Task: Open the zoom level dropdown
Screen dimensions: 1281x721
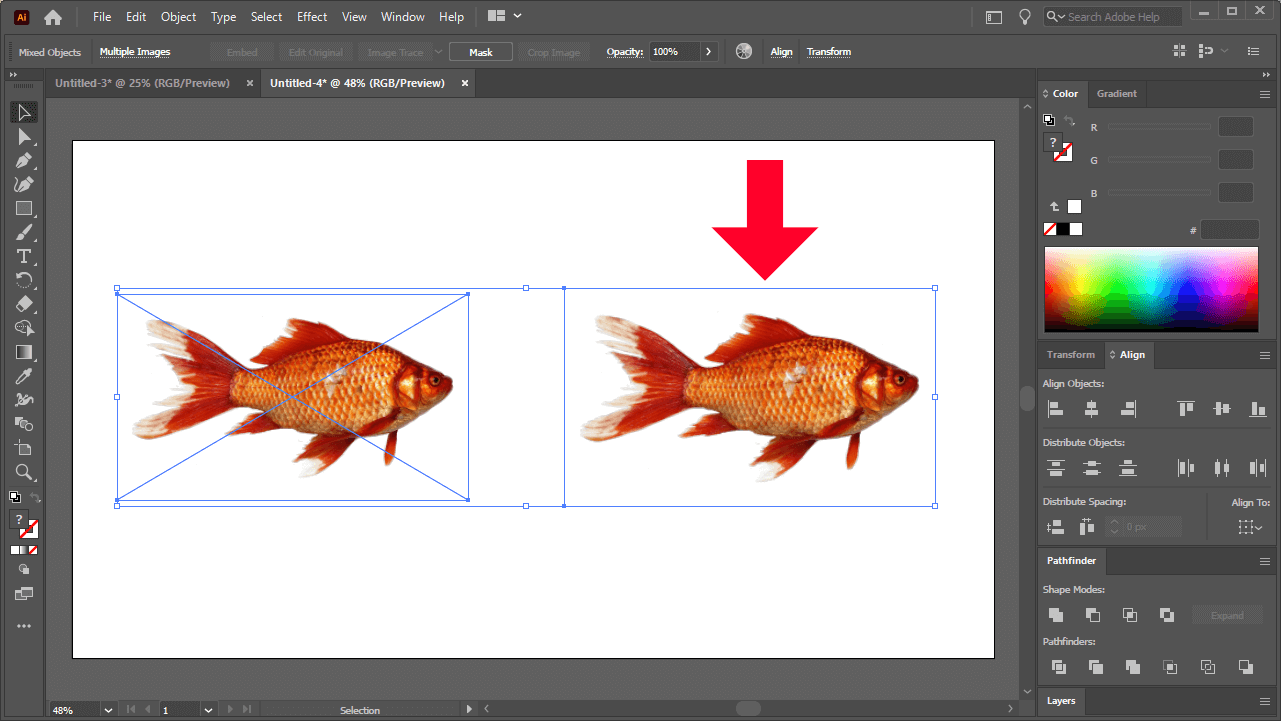Action: point(107,710)
